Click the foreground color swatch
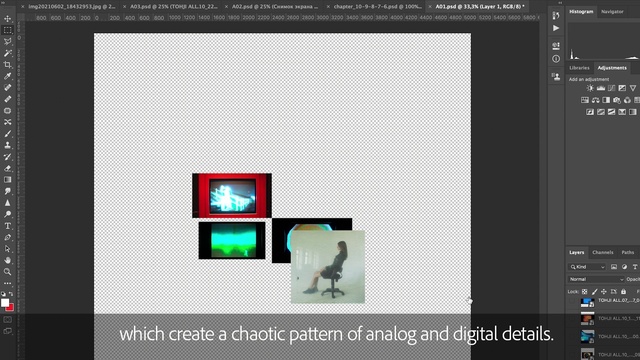The height and width of the screenshot is (360, 640). click(x=5, y=302)
